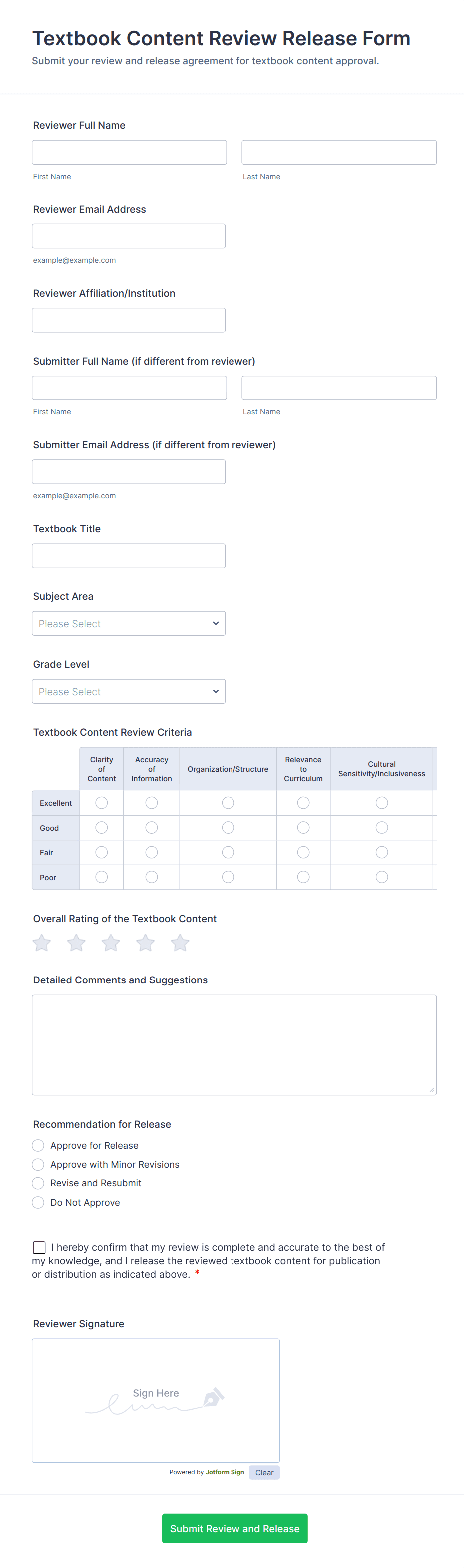Select the second rating star

pos(77,943)
